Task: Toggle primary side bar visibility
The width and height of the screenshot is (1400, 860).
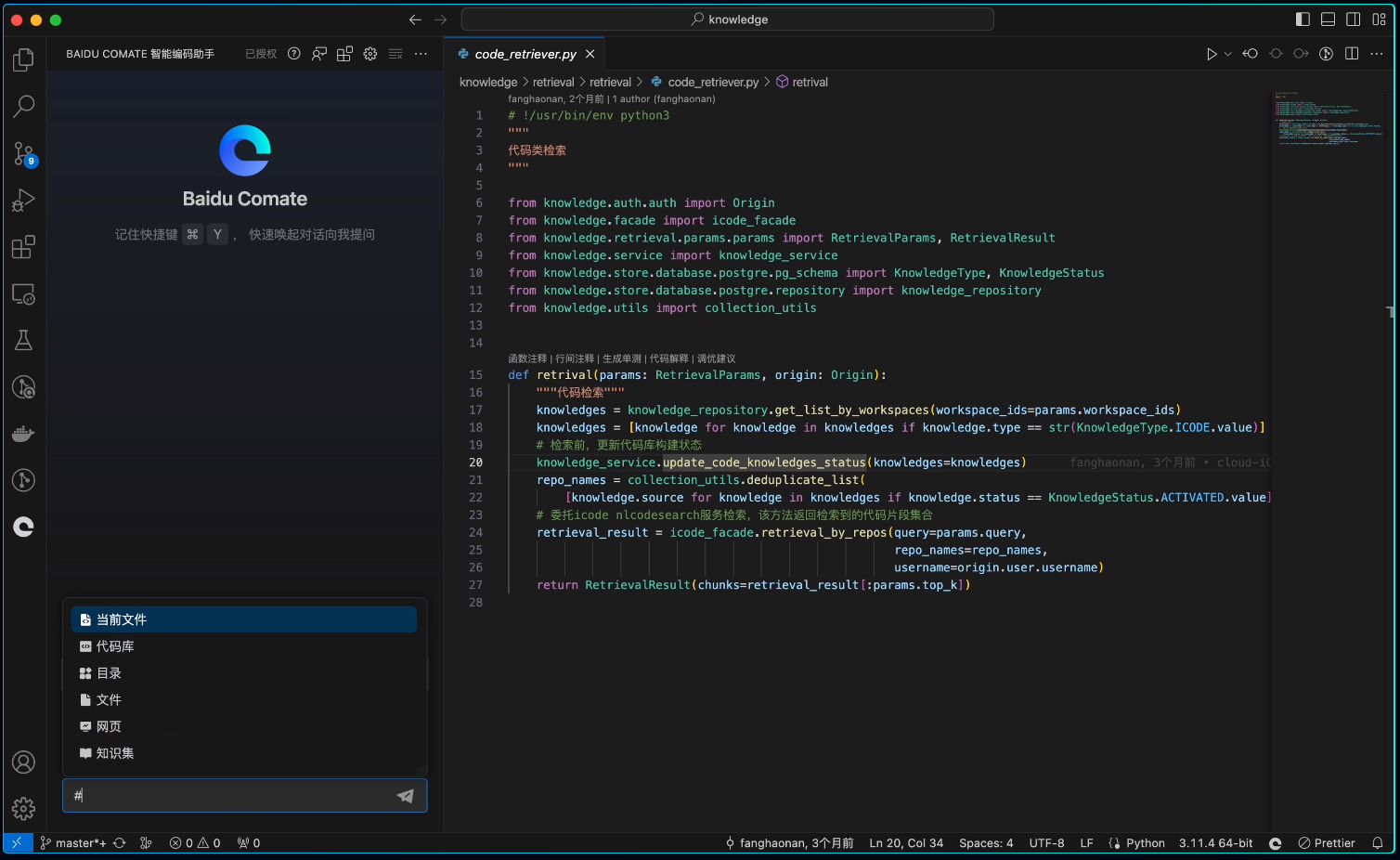Action: (1303, 20)
